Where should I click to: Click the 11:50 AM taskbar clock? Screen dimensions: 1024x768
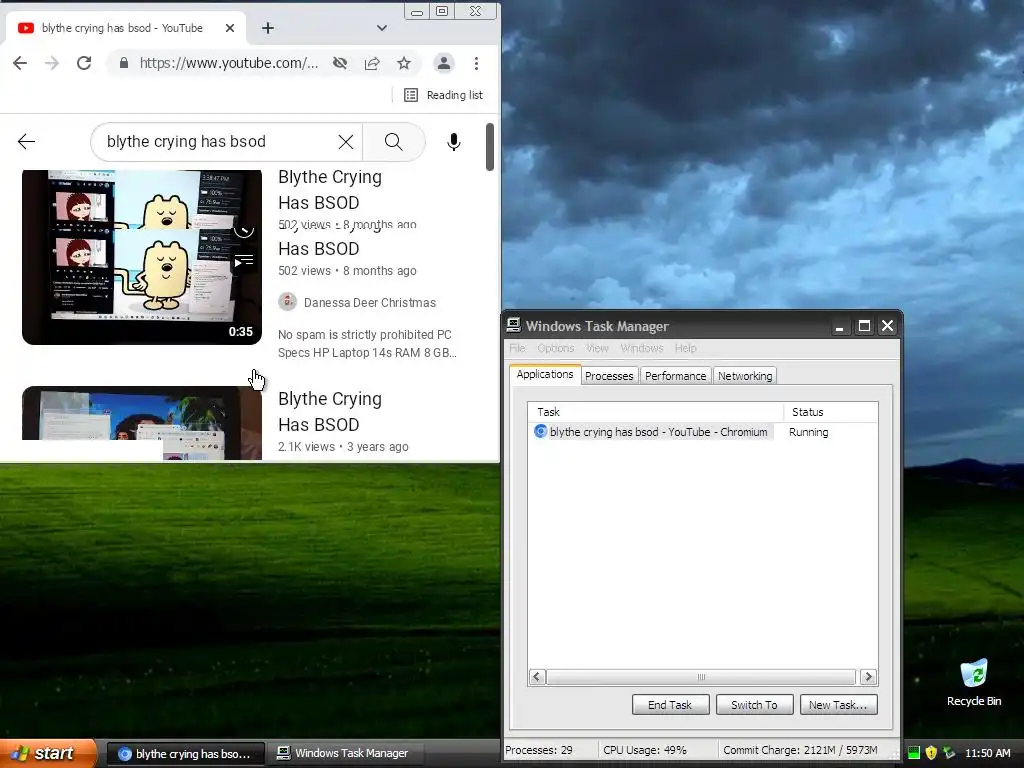tap(987, 753)
